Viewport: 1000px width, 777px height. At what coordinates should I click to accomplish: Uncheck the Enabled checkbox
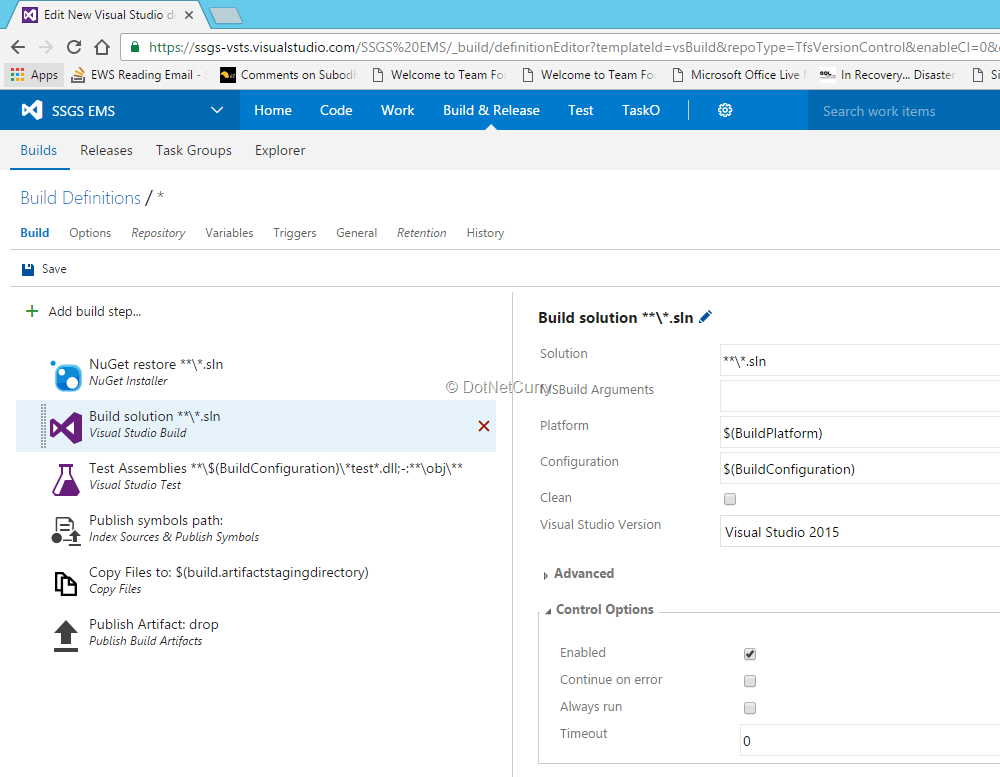[750, 654]
